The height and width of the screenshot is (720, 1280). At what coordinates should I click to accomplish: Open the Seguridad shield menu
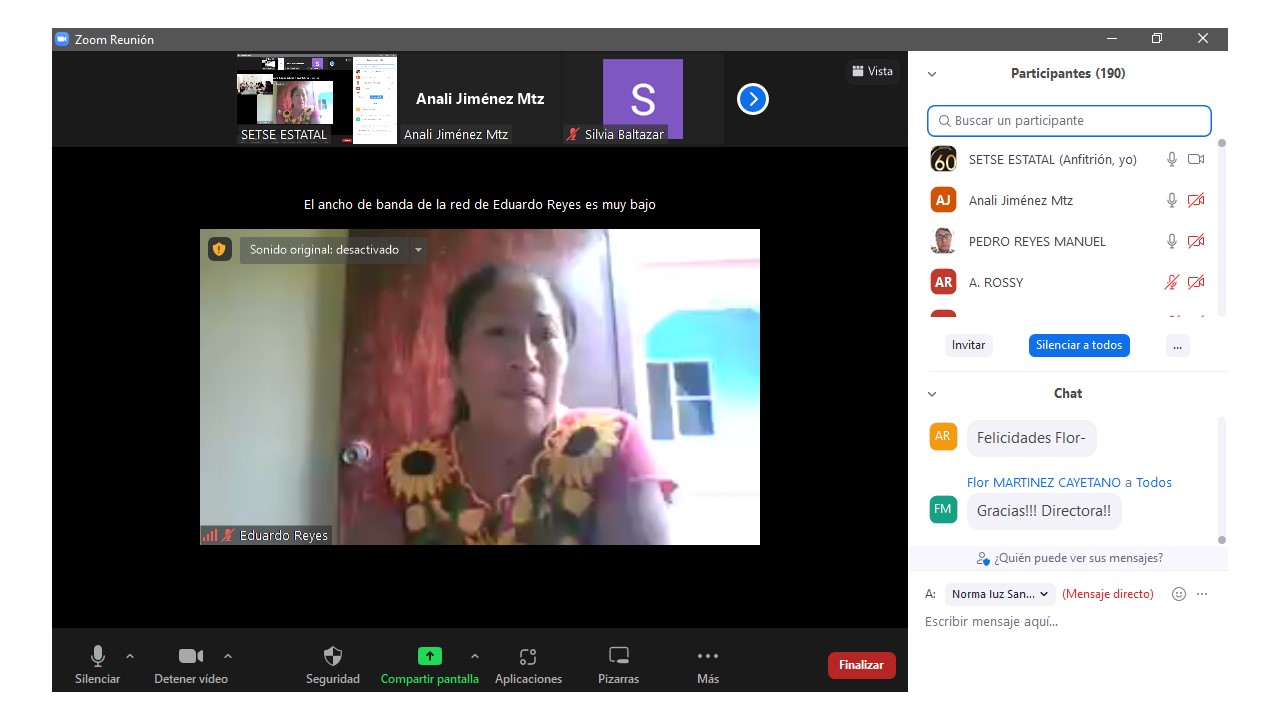333,665
